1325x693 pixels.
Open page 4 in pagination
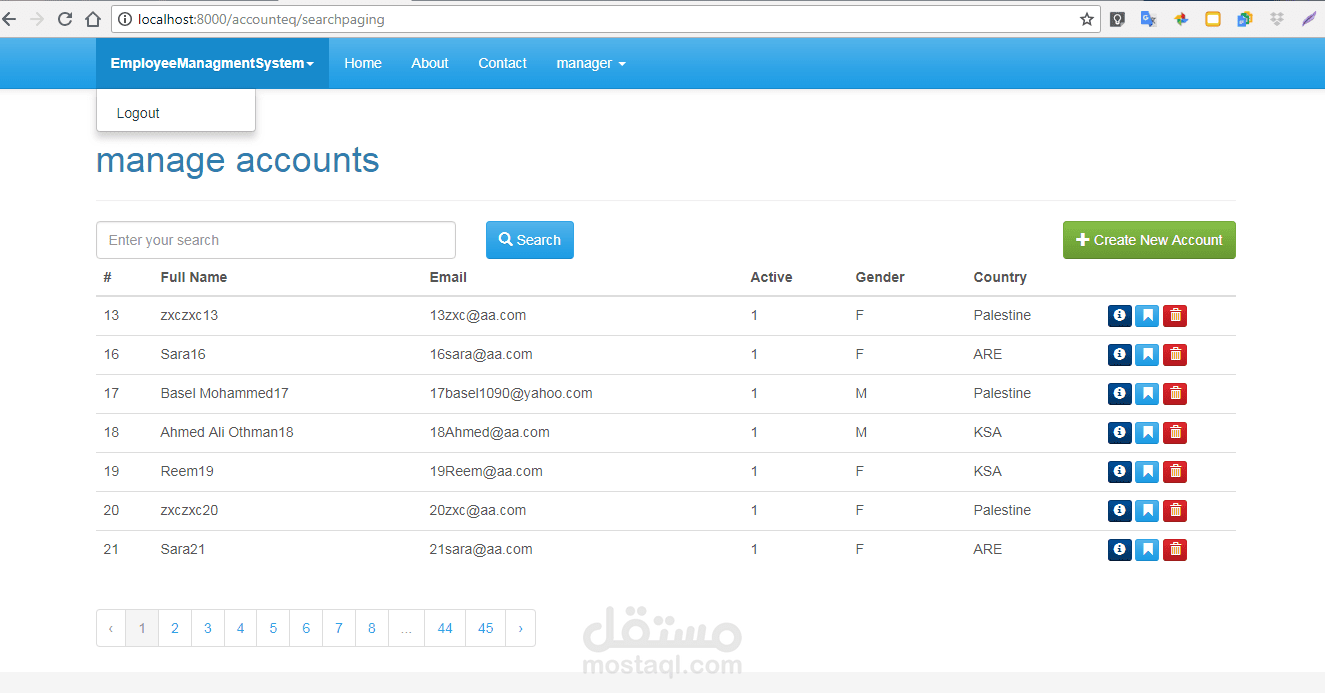coord(241,628)
